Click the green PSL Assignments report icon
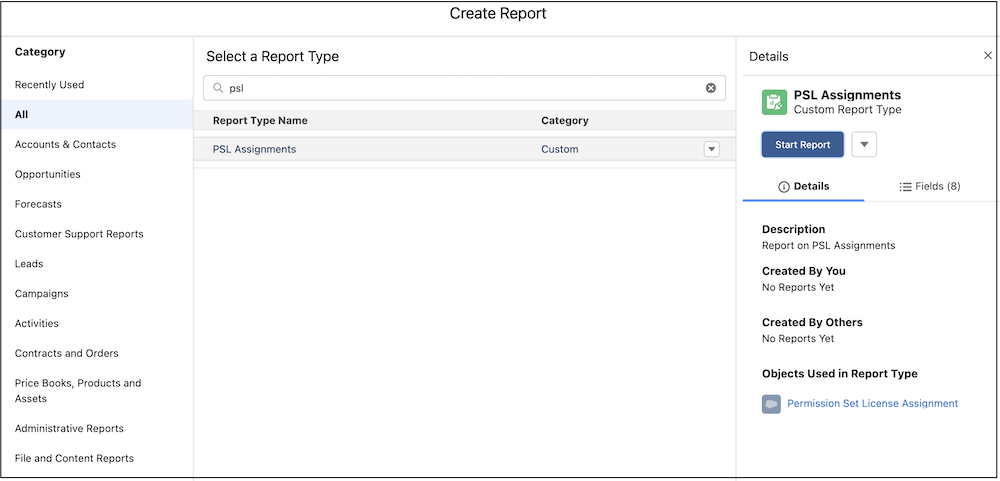The height and width of the screenshot is (481, 1000). pyautogui.click(x=774, y=102)
